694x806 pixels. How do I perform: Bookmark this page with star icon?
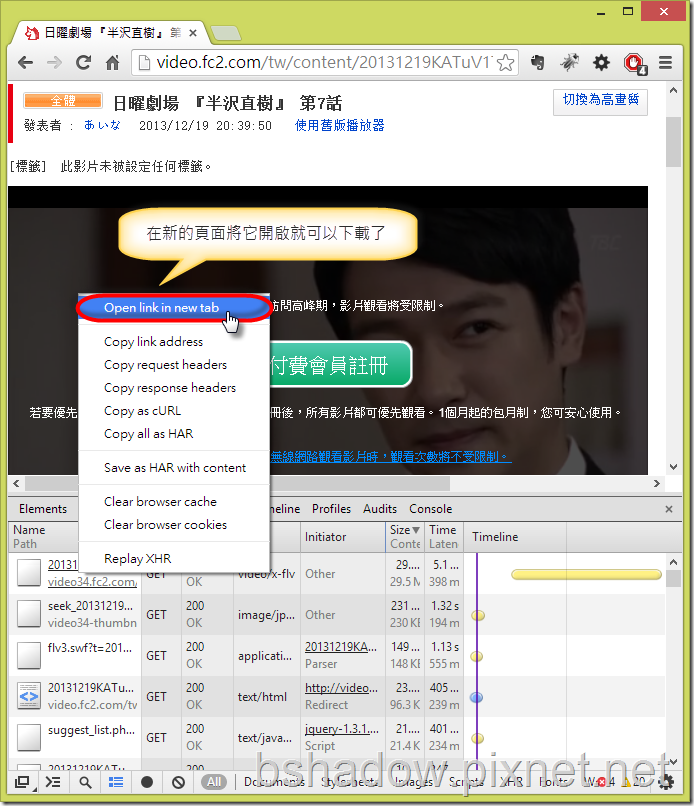click(x=506, y=63)
